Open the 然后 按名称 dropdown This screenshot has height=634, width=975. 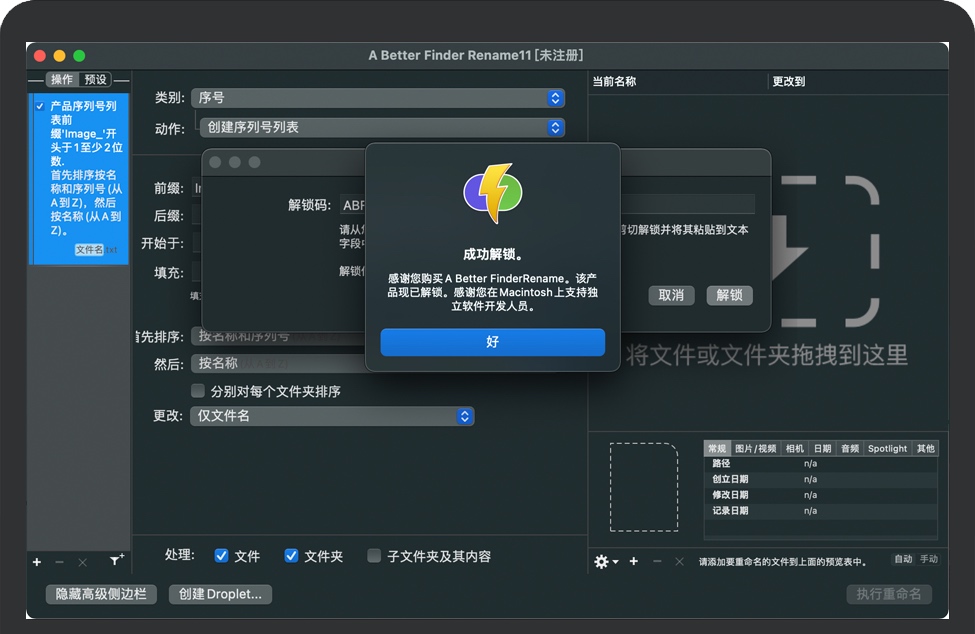pyautogui.click(x=279, y=363)
